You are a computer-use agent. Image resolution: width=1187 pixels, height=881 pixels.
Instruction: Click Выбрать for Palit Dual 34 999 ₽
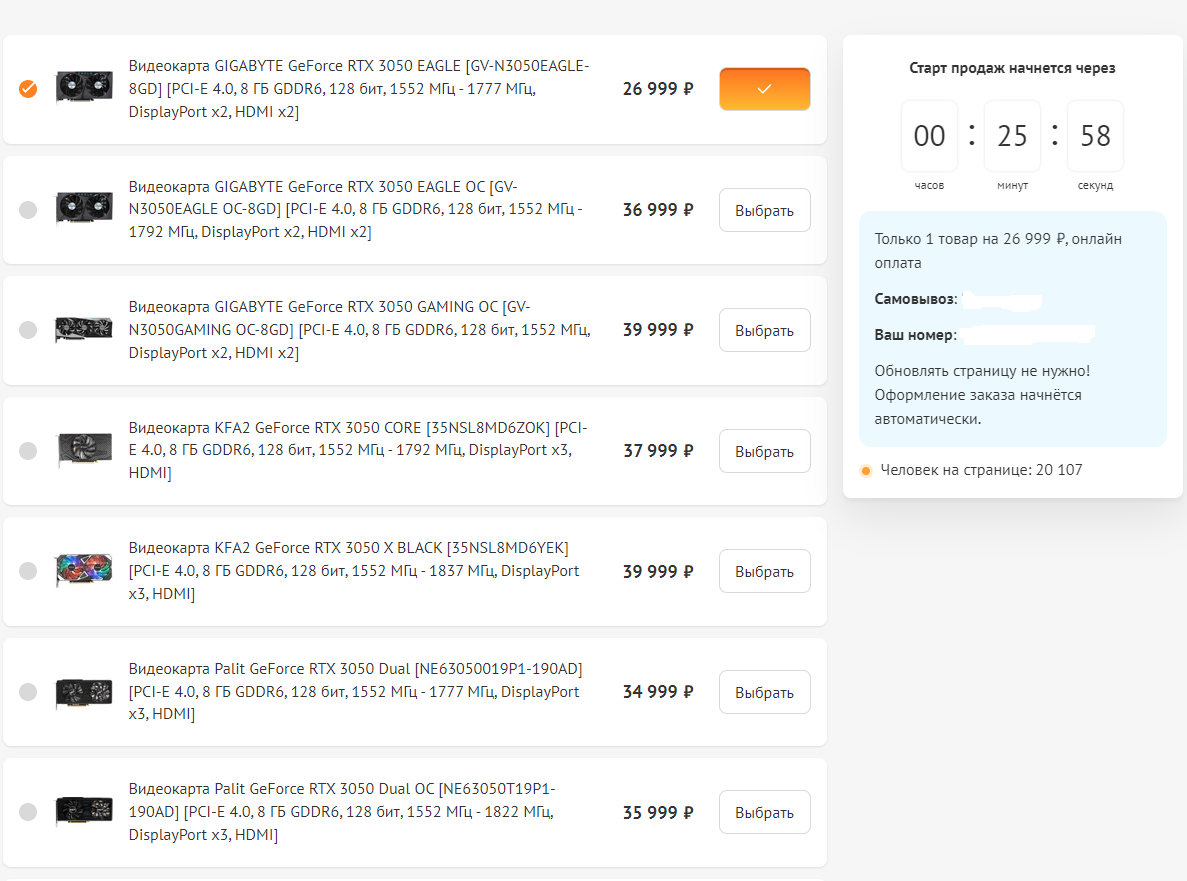tap(765, 692)
